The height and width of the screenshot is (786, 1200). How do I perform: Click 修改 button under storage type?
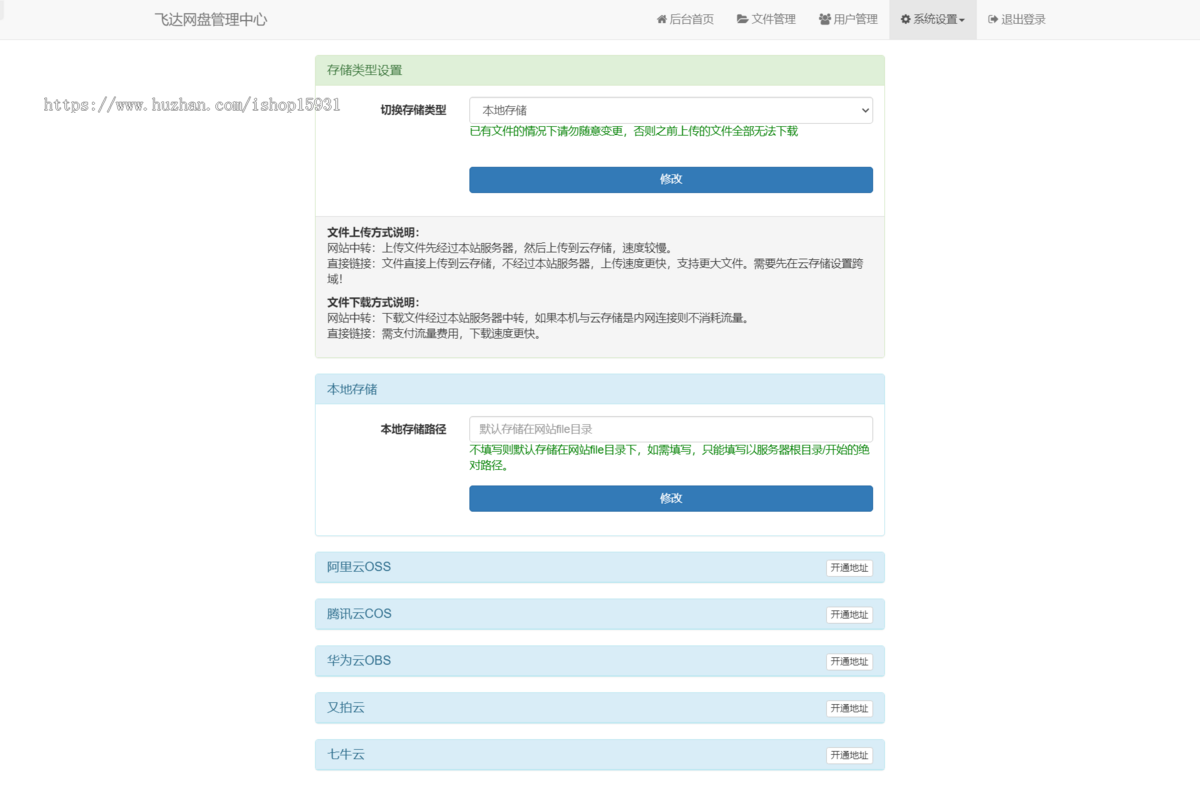[670, 180]
